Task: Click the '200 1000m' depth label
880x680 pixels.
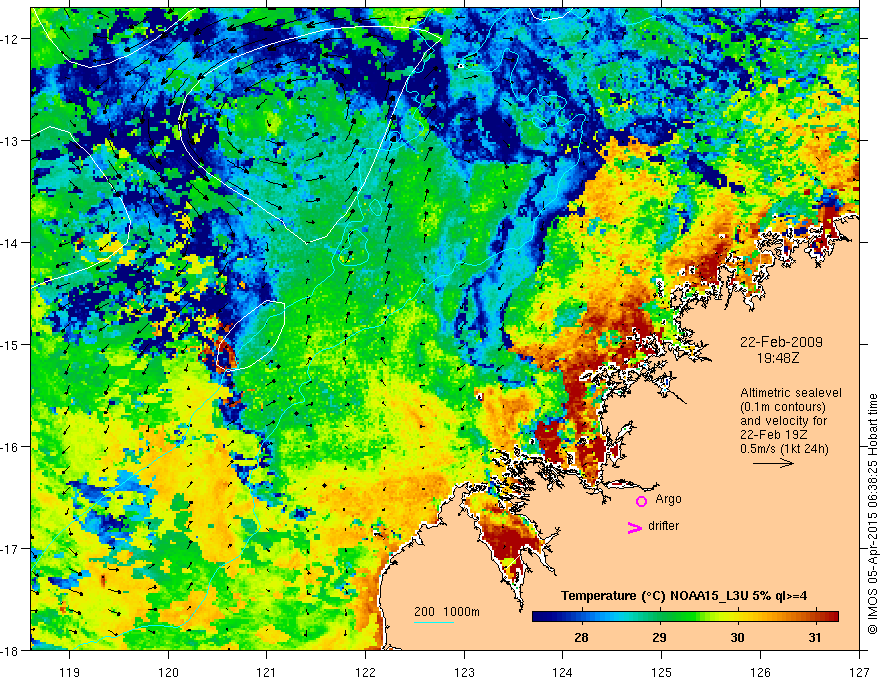Action: coord(447,612)
